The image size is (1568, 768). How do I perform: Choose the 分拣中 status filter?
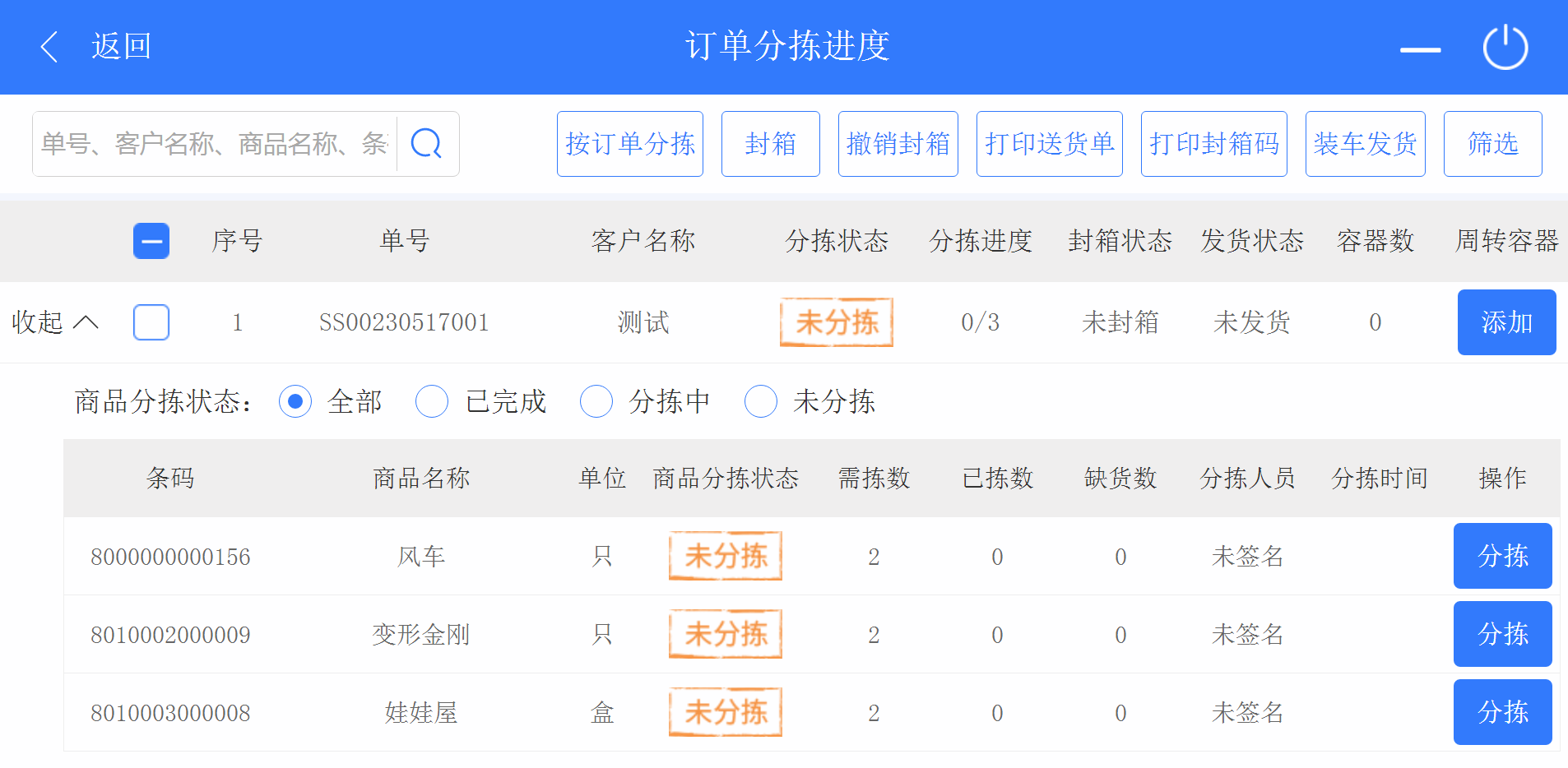tap(596, 401)
